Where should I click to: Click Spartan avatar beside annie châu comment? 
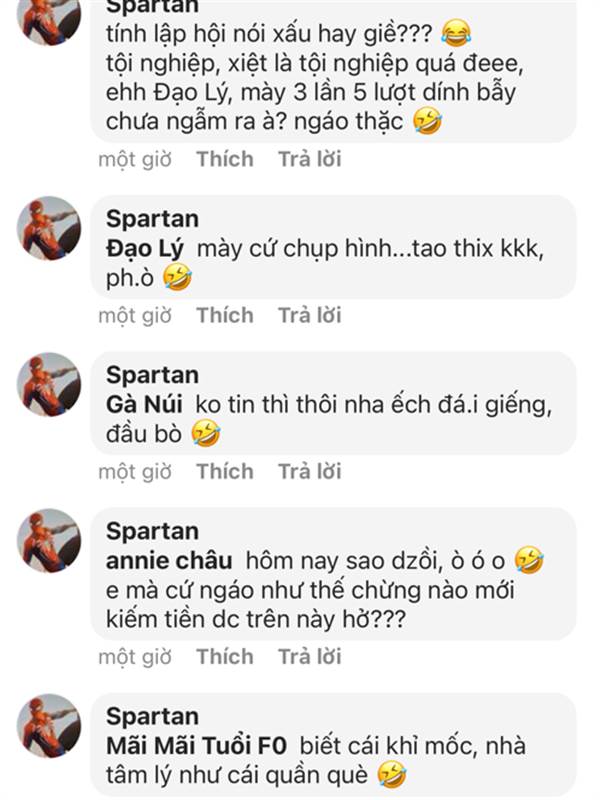(49, 540)
